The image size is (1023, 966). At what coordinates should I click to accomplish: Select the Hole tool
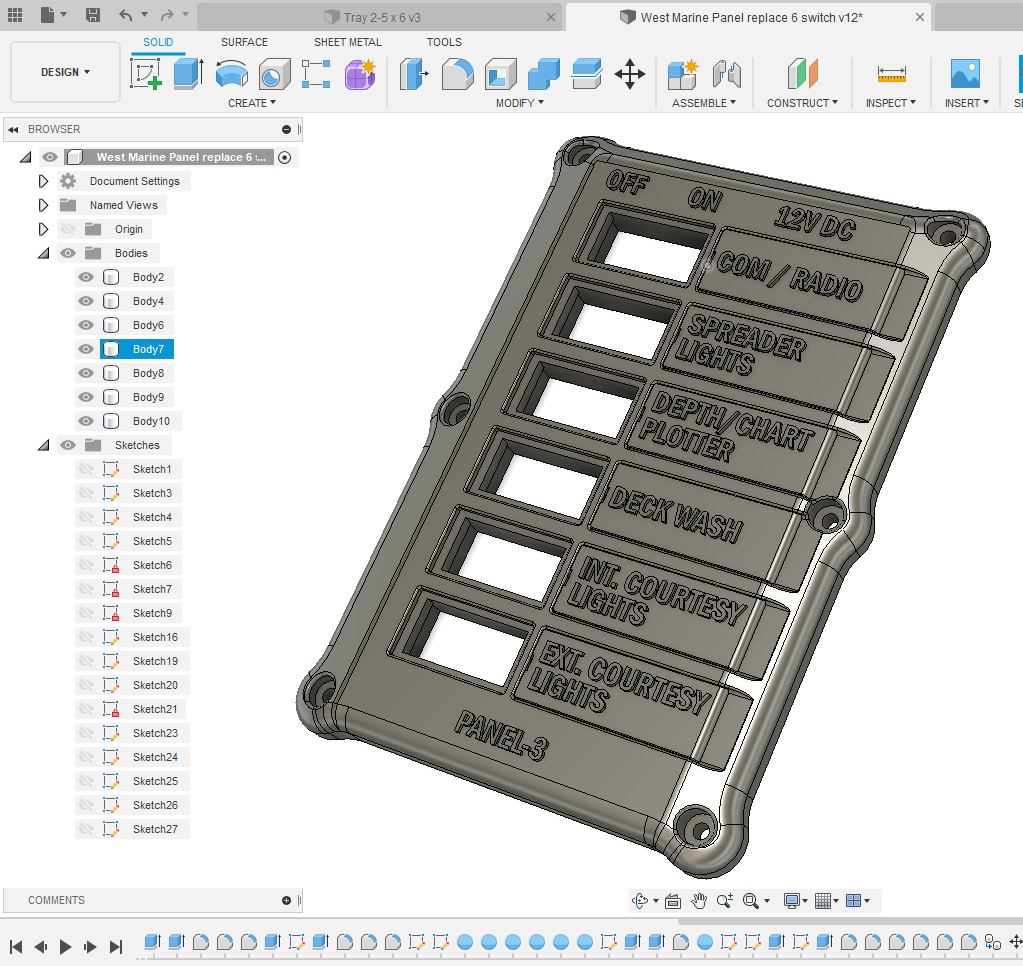274,74
